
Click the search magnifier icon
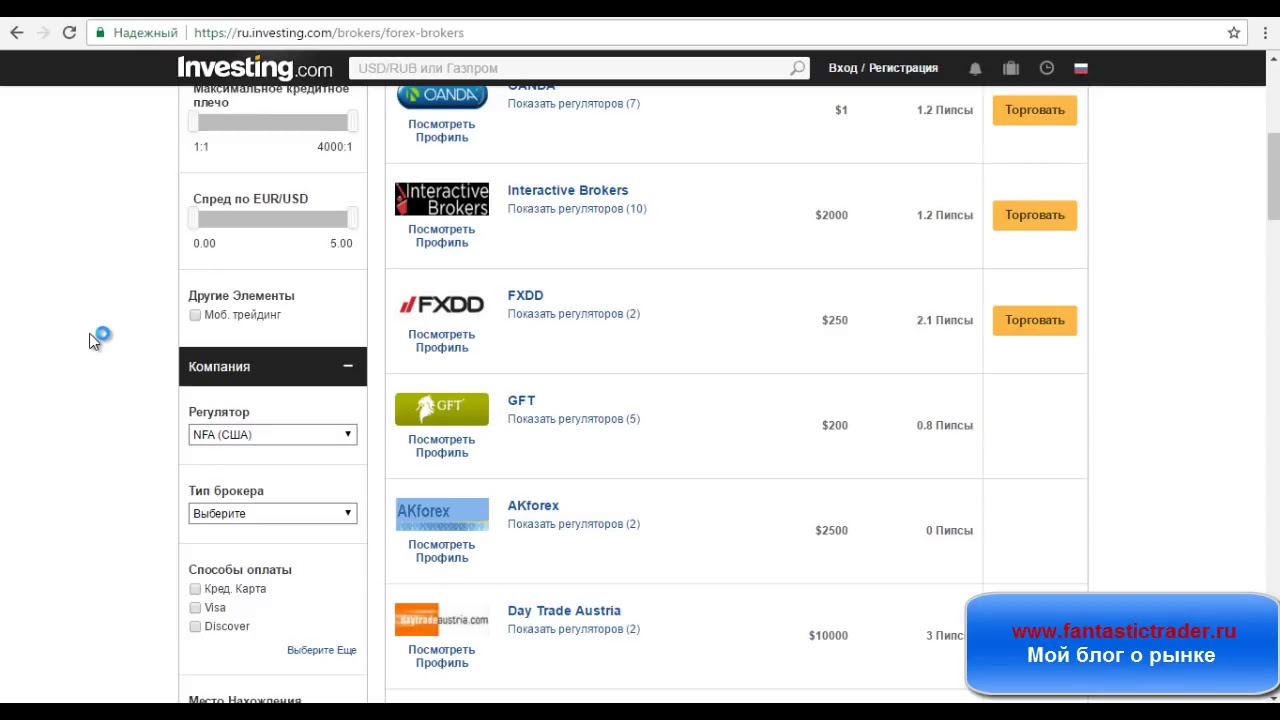[797, 68]
